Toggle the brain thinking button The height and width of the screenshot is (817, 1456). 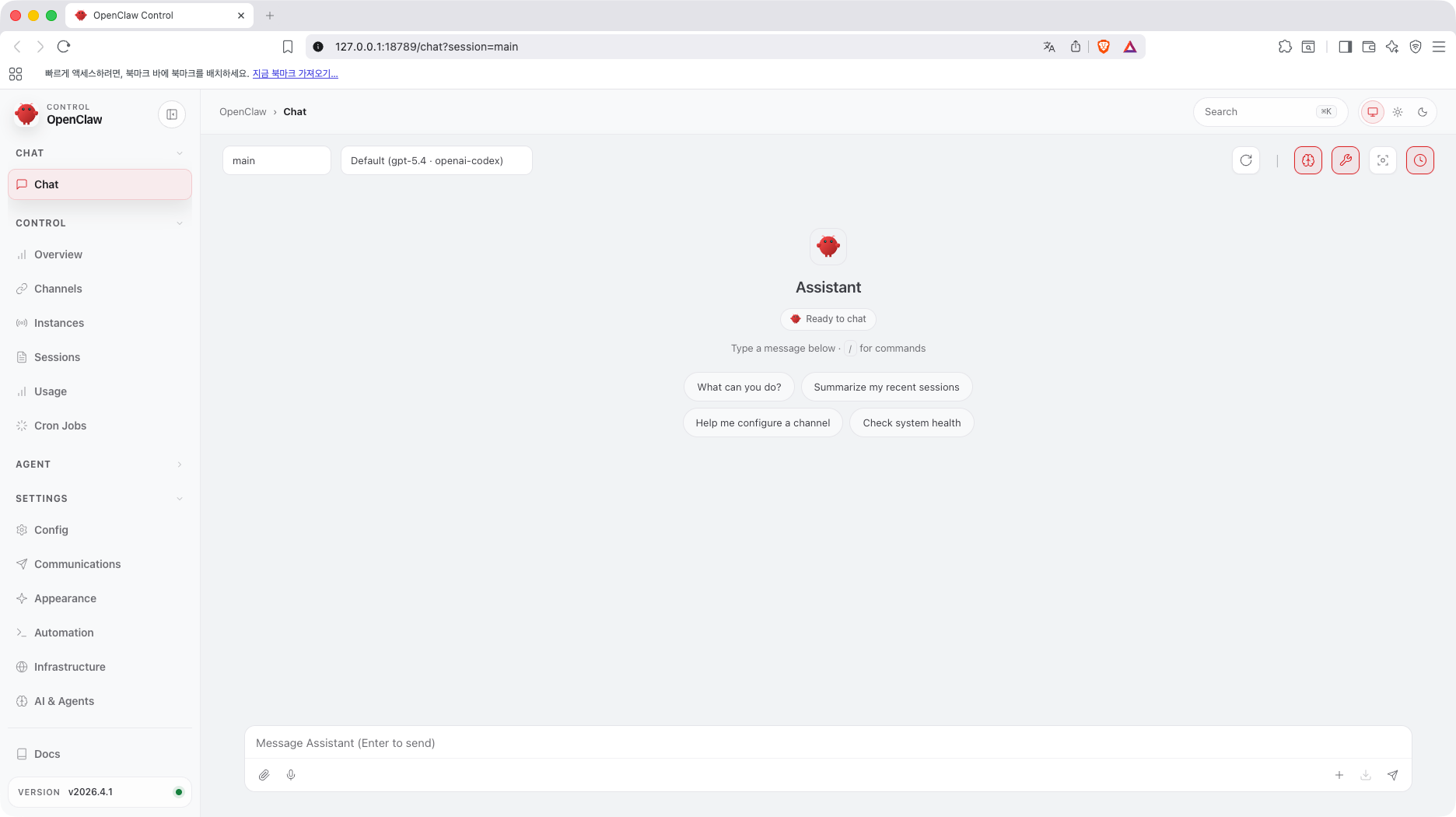click(1308, 160)
